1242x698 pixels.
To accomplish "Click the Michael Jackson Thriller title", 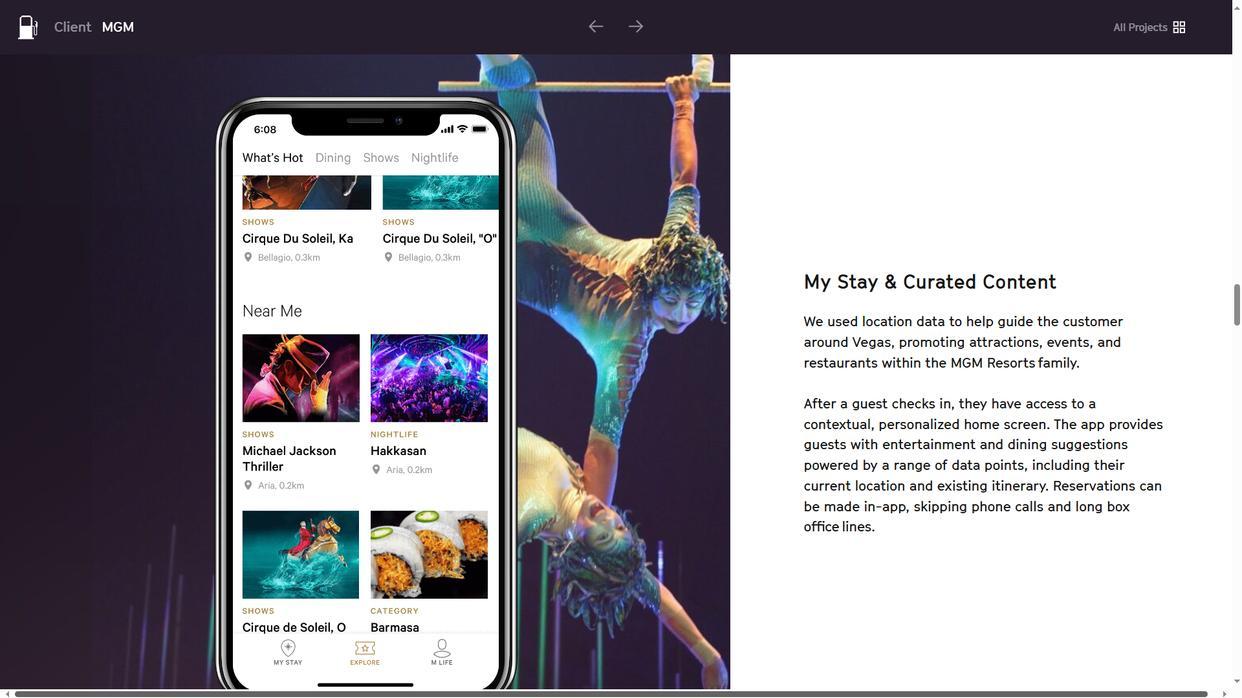I will pos(289,459).
